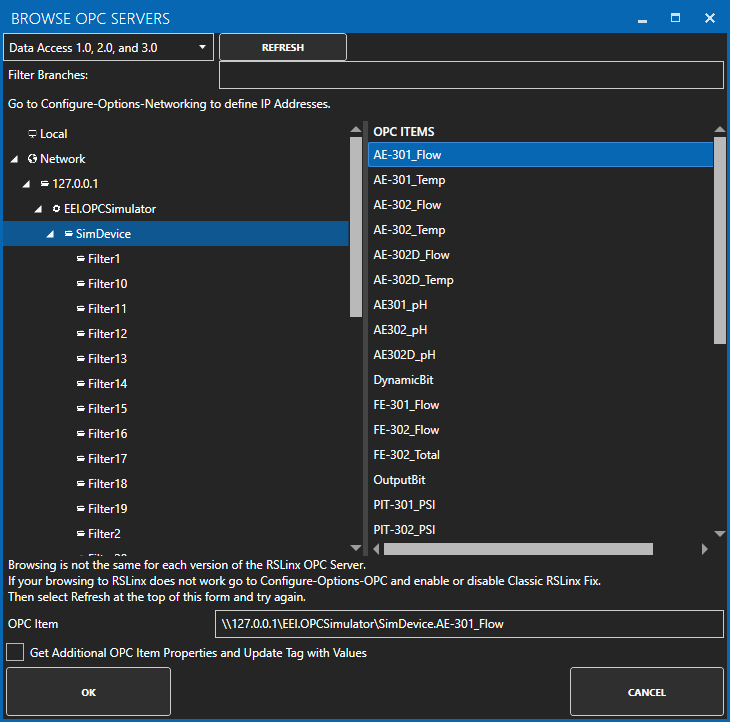Collapse the EEI.OPCSimulator expander arrow
Viewport: 730px width, 722px height.
click(x=38, y=209)
